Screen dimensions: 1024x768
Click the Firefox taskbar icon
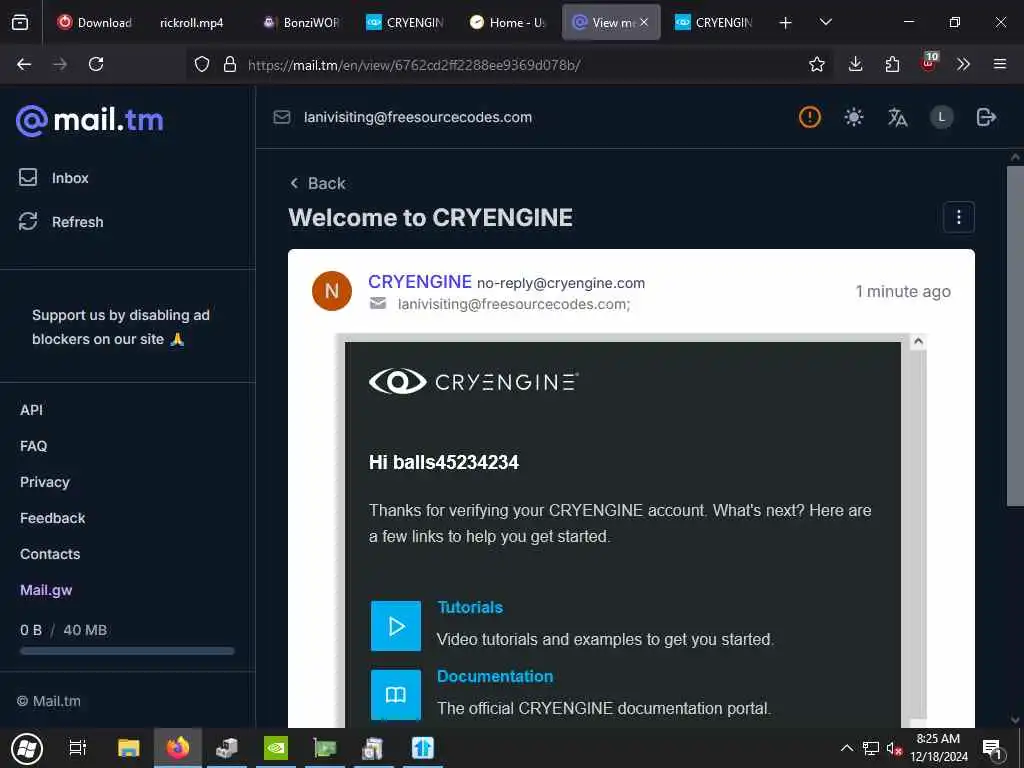[178, 748]
